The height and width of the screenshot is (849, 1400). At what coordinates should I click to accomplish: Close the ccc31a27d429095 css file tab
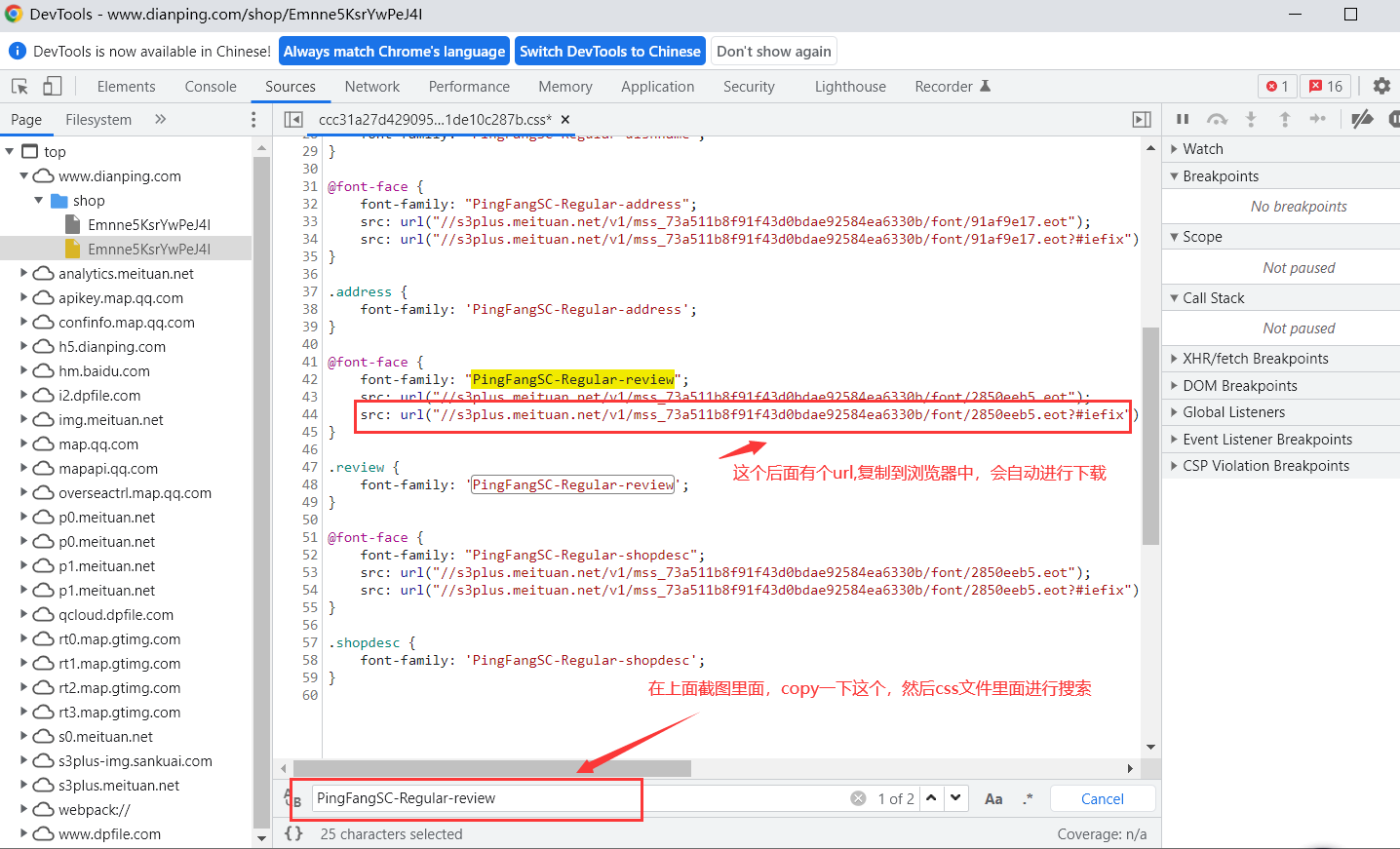point(564,119)
